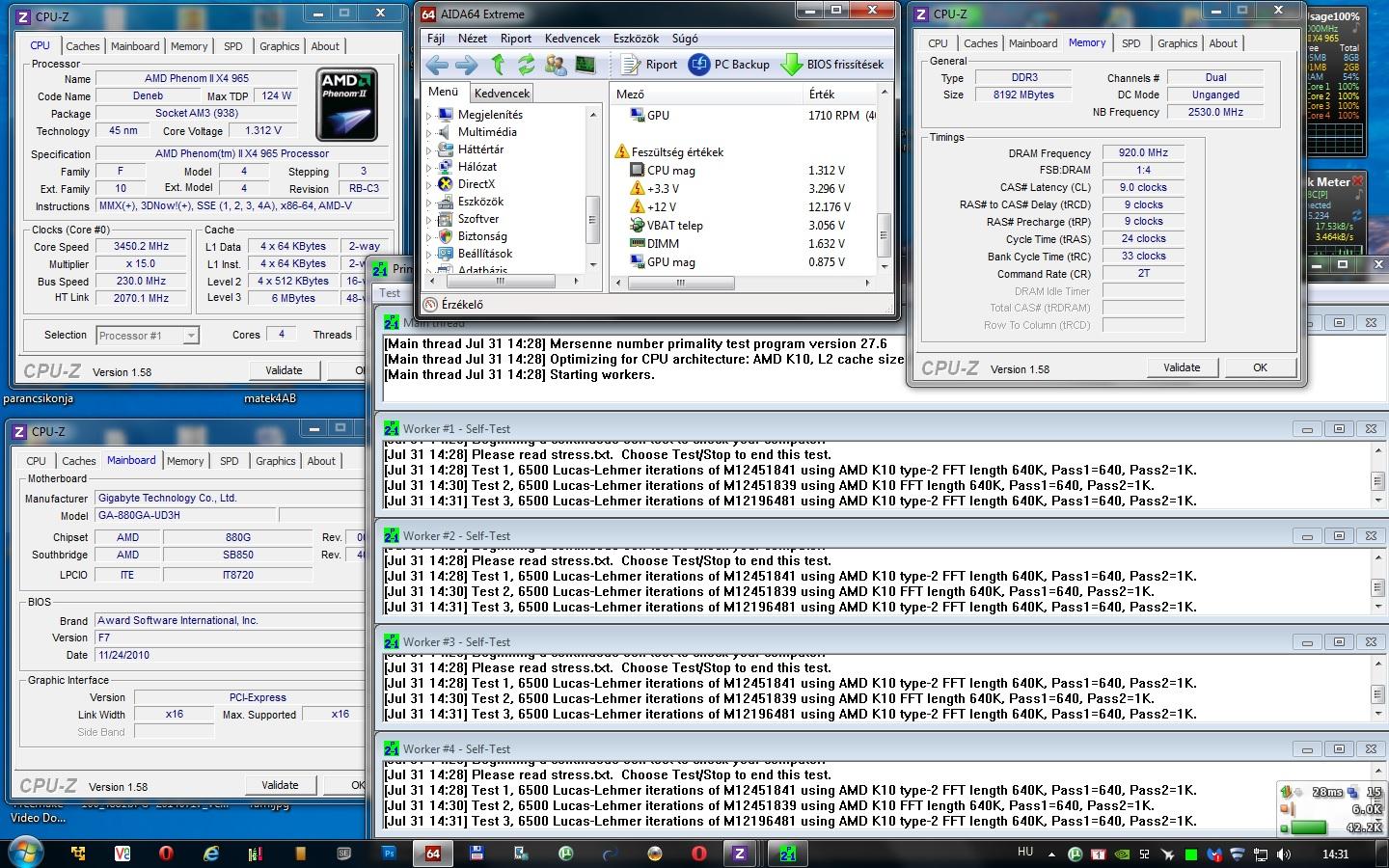
Task: Open BIOS frissítések in AIDA64 toolbar
Action: (832, 65)
